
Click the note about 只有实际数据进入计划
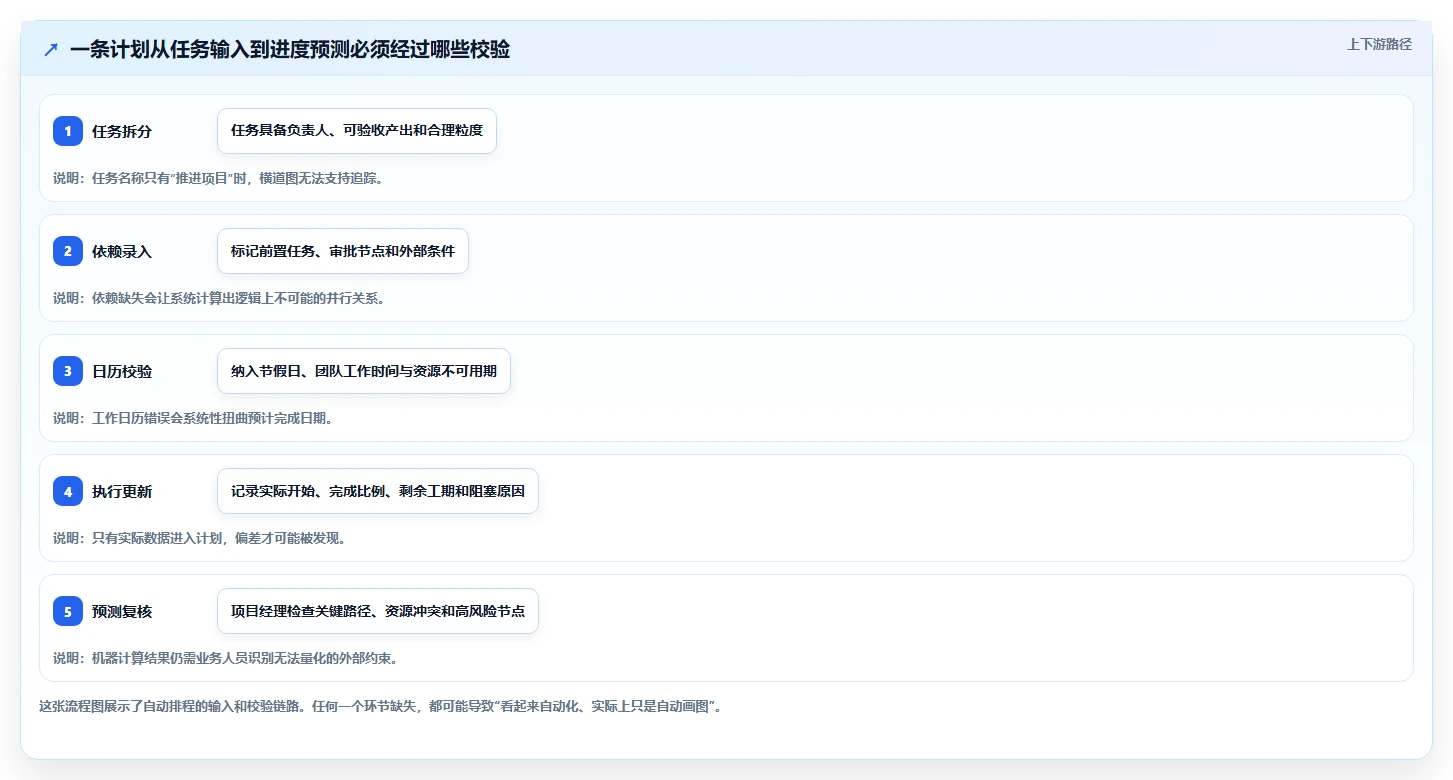(200, 538)
